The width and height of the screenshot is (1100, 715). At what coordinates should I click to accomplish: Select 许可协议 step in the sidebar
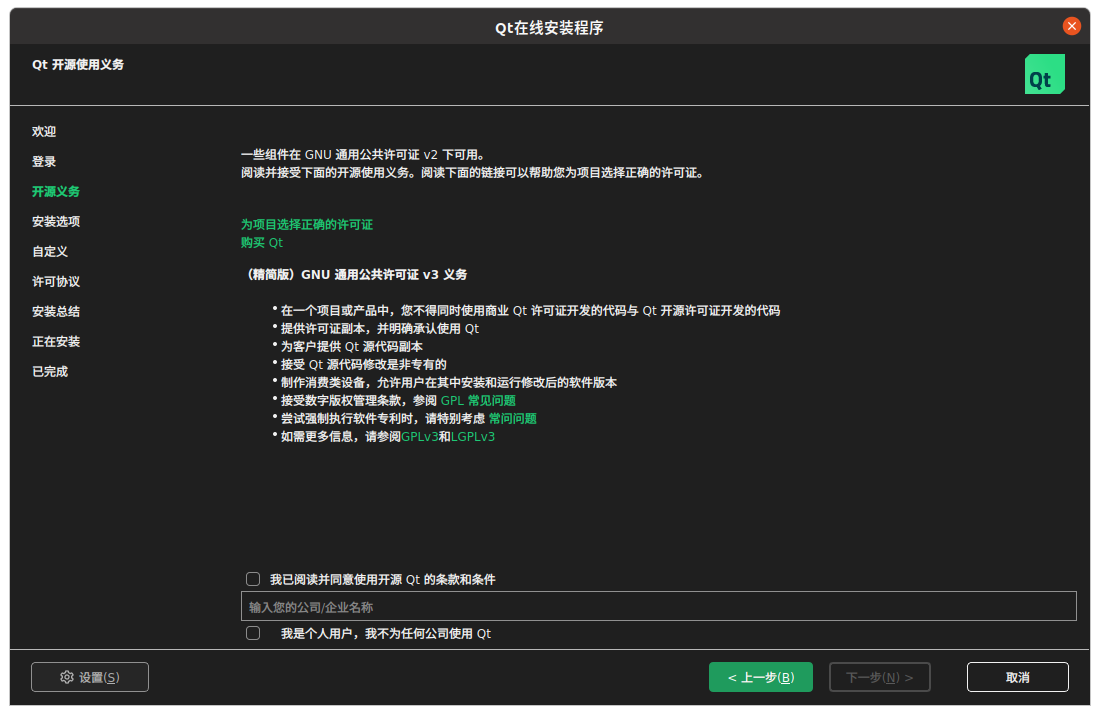(55, 281)
